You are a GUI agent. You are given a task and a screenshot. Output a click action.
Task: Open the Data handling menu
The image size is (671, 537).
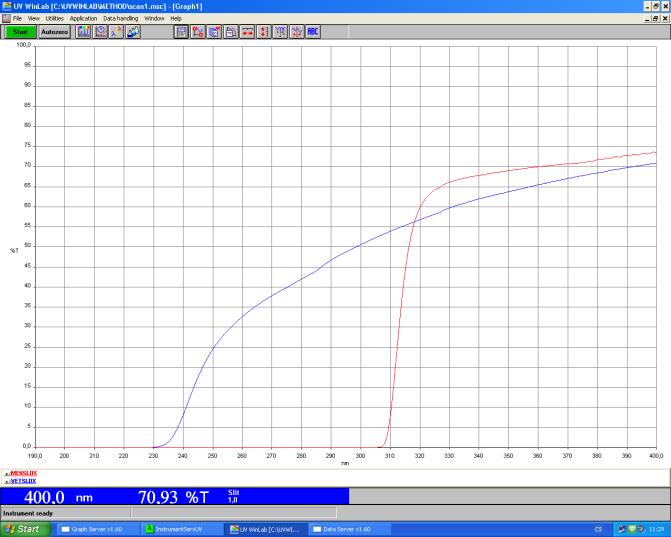121,18
